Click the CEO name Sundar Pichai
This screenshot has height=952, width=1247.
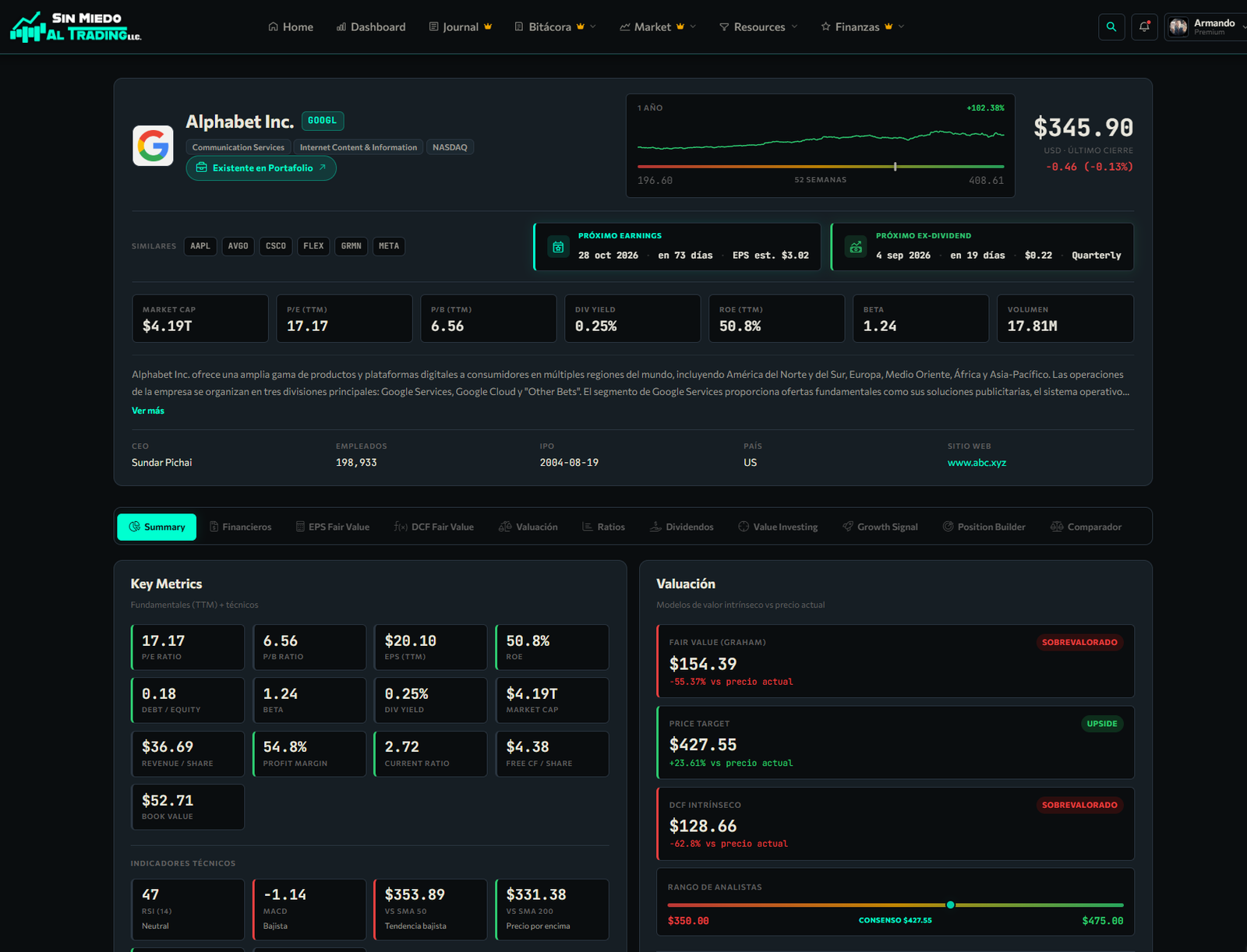tap(161, 463)
